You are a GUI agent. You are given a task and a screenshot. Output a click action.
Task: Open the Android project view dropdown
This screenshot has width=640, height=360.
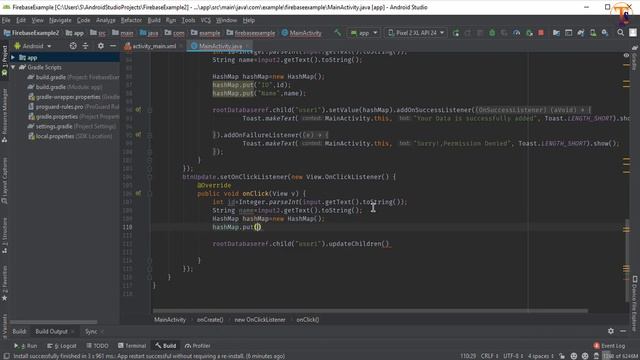pyautogui.click(x=33, y=46)
